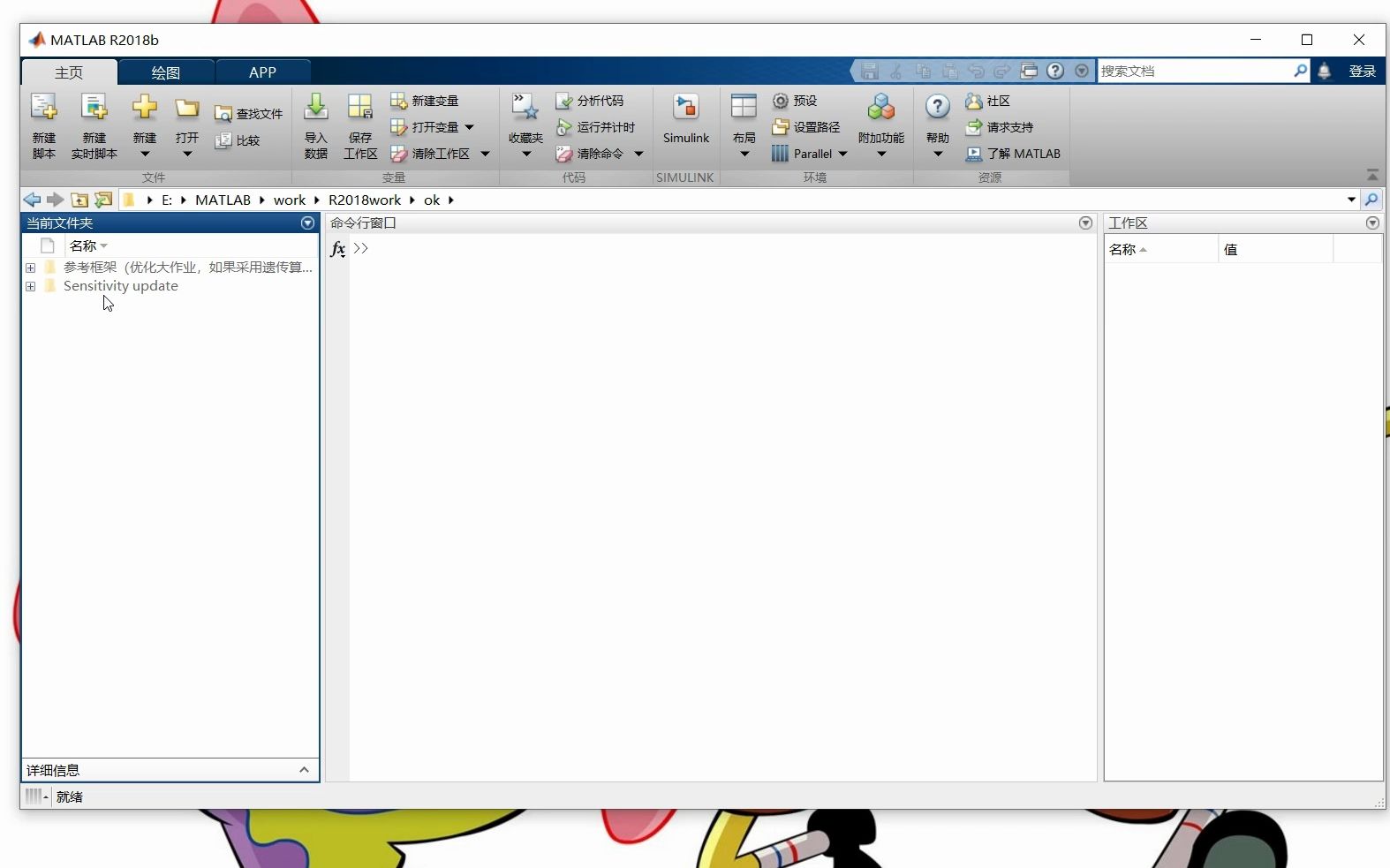Click 请求支持 (Request Support)

pos(1000,127)
